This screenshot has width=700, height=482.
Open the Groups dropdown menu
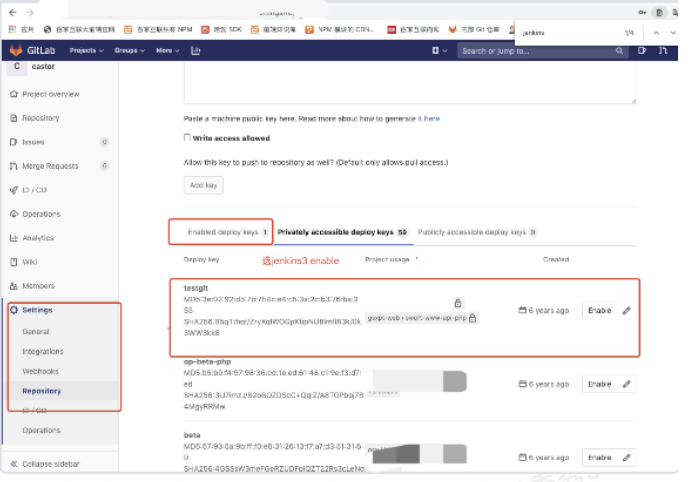[x=129, y=50]
